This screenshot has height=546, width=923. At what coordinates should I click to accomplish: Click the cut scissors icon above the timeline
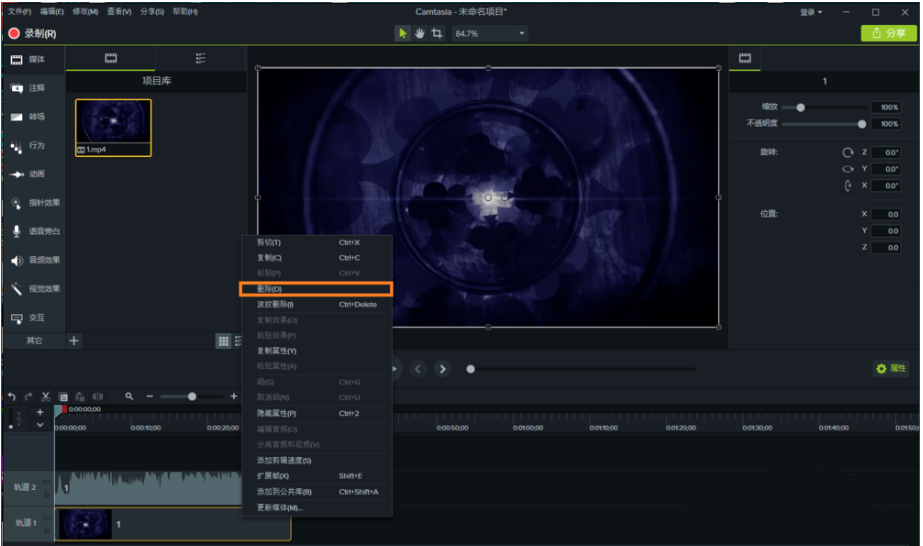coord(46,397)
